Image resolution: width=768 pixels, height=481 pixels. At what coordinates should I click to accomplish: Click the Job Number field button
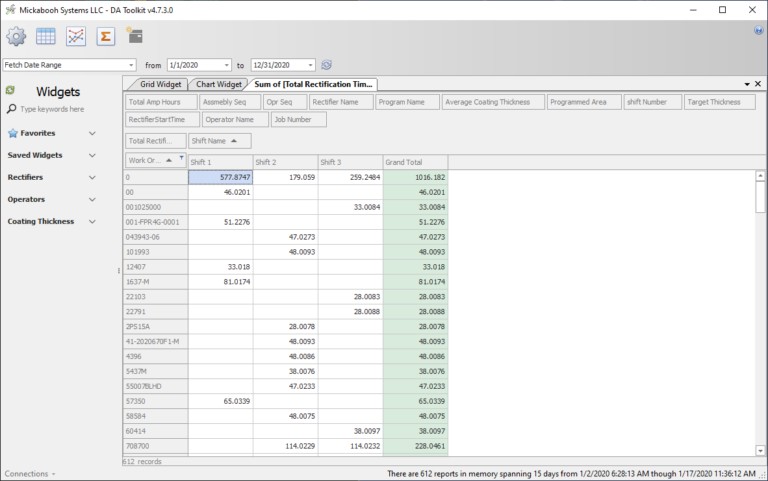click(299, 120)
